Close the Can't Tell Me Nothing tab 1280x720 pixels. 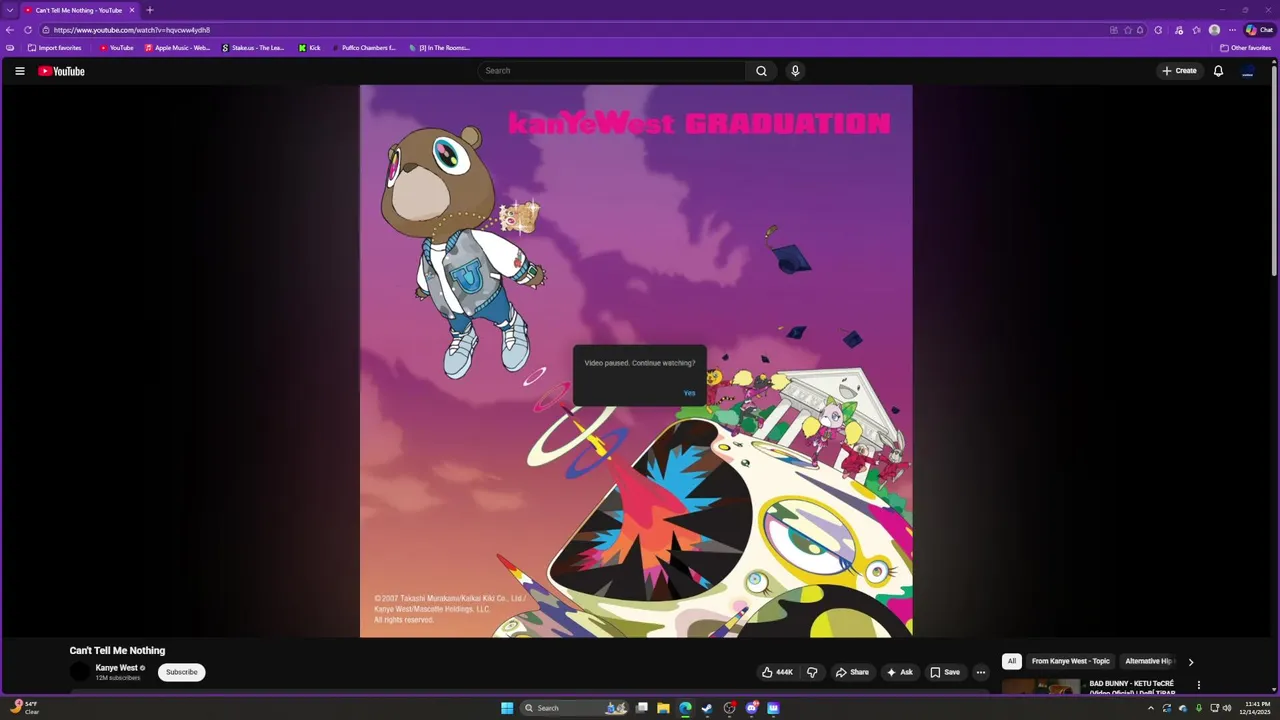131,10
